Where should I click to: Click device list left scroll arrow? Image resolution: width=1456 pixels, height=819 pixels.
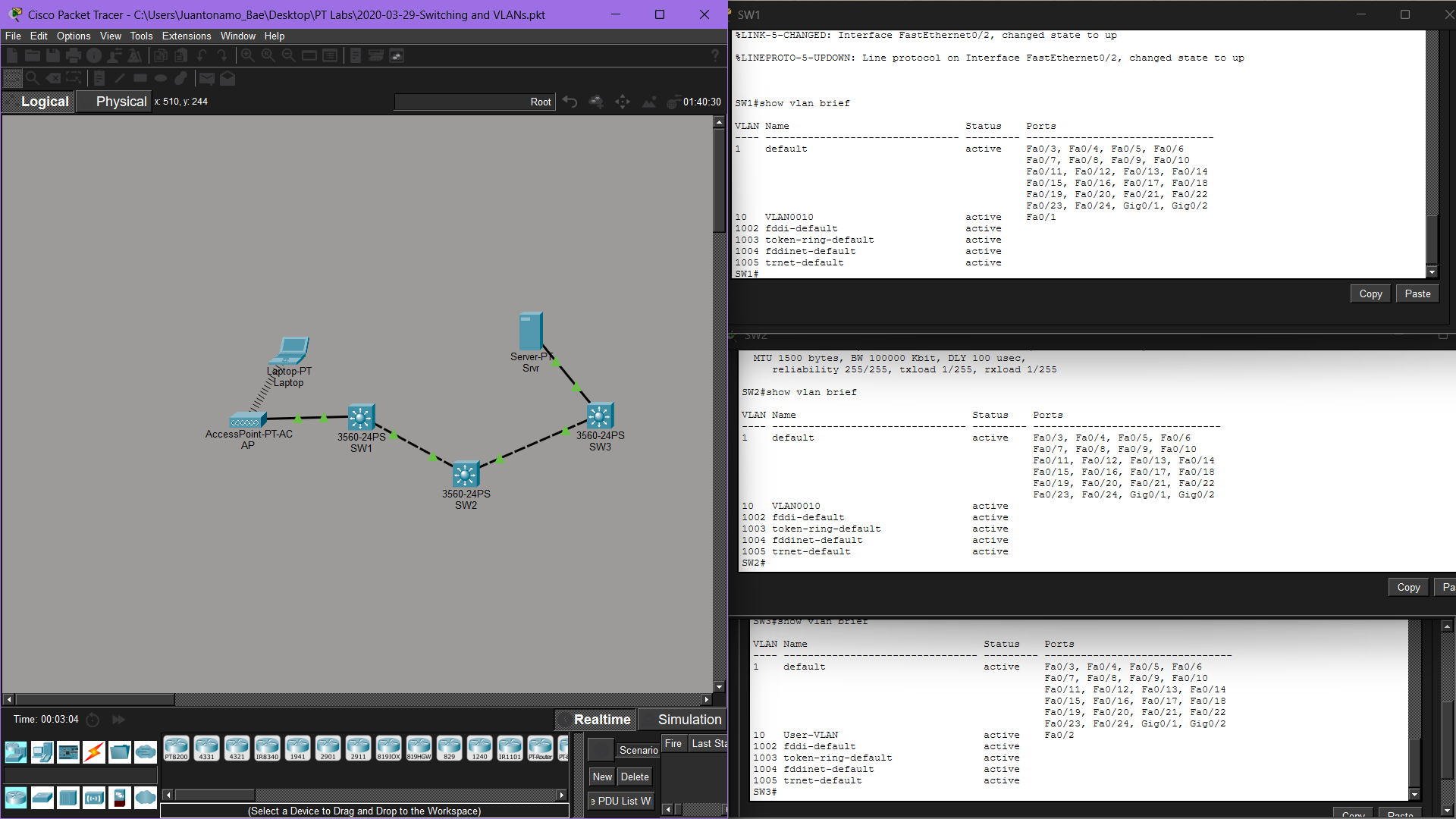point(168,795)
